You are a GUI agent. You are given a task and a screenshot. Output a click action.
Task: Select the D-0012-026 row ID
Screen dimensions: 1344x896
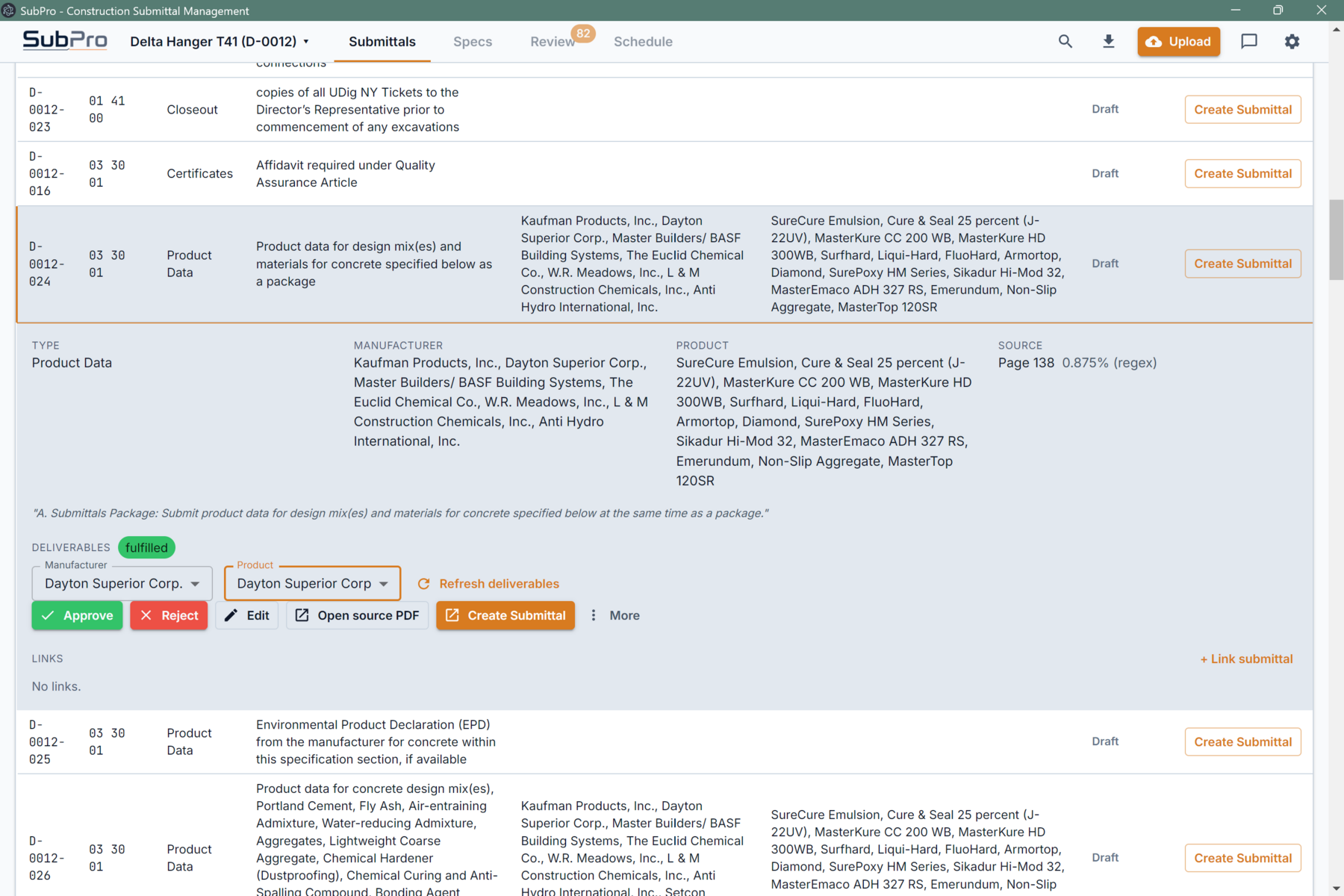(46, 858)
